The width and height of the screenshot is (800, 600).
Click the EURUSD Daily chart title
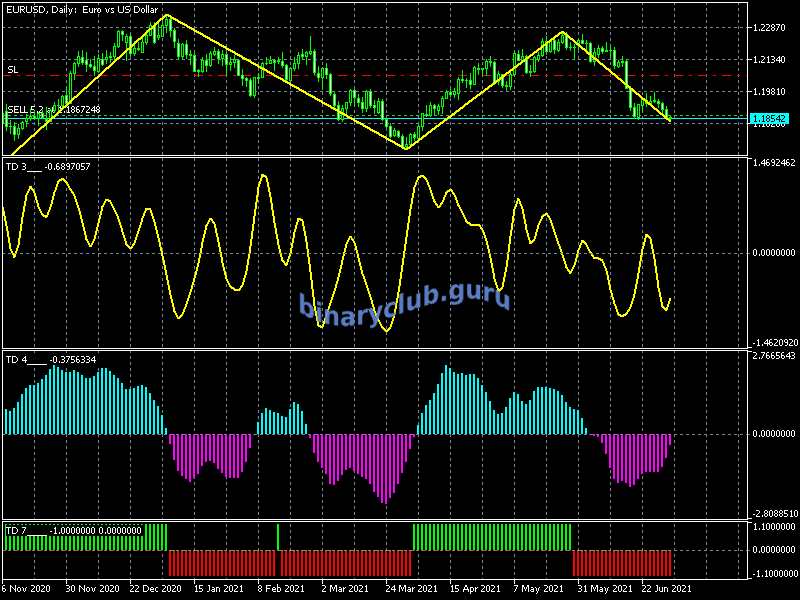(x=81, y=8)
